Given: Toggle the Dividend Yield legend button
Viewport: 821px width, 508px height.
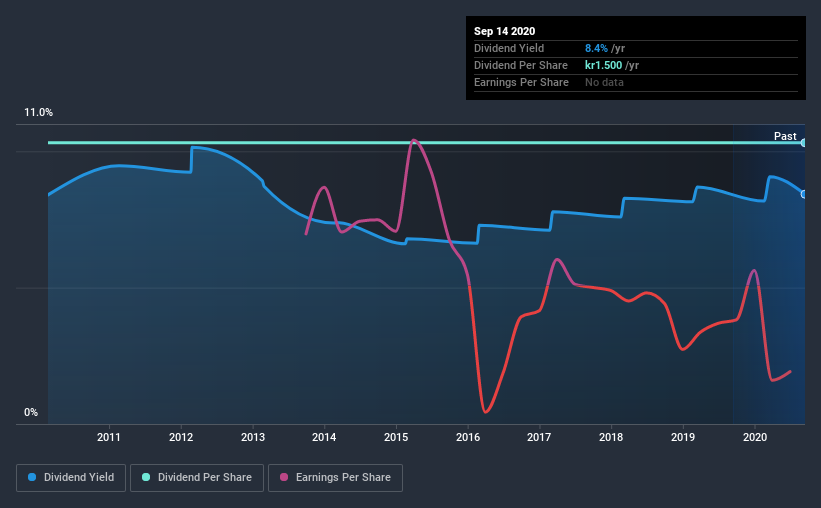Looking at the screenshot, I should coord(71,478).
